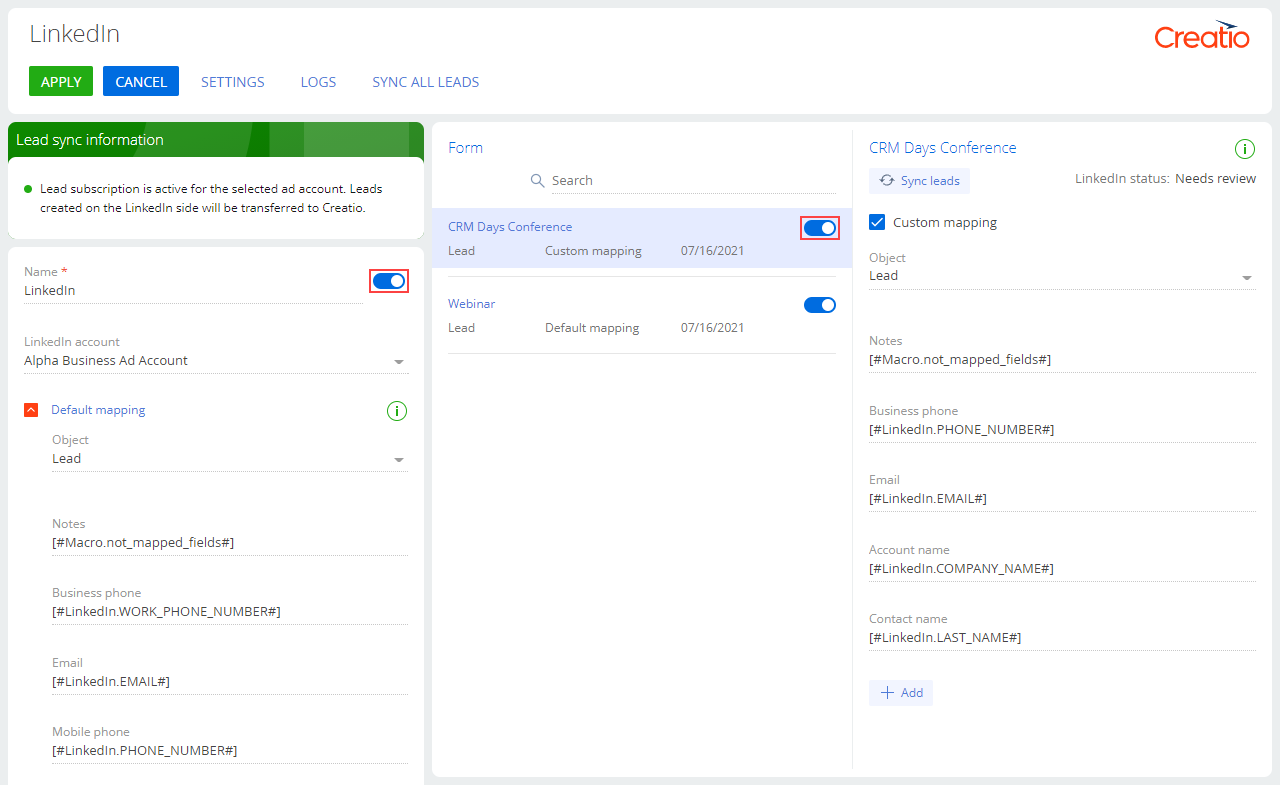Viewport: 1280px width, 785px height.
Task: Click the search magnifier icon in Form
Action: 537,180
